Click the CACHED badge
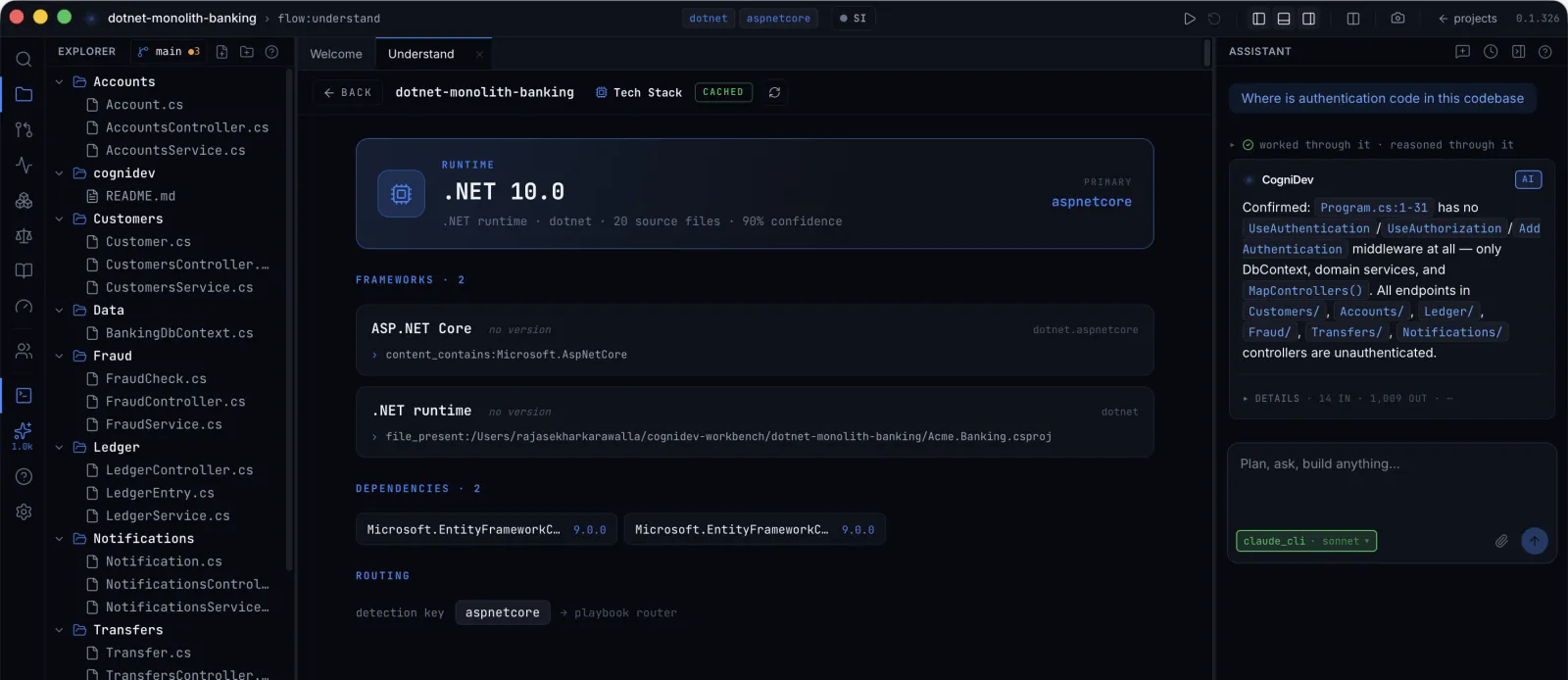Screen dimensions: 1568x680 coord(723,92)
